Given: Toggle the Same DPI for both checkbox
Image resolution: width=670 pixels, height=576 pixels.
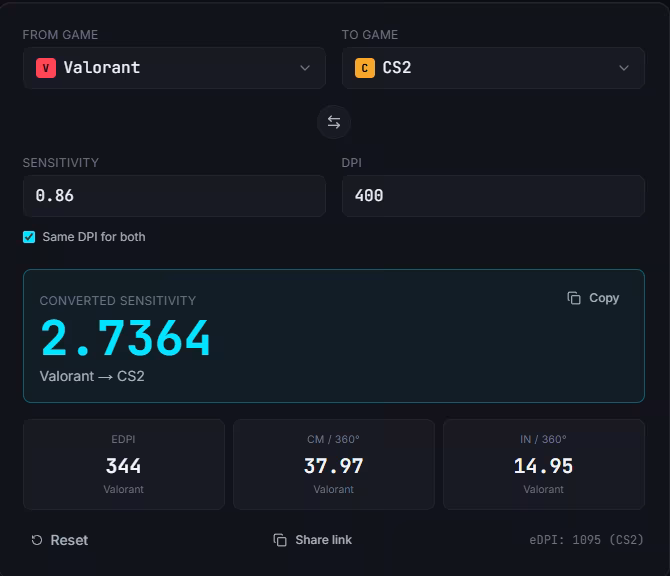Looking at the screenshot, I should (x=29, y=237).
